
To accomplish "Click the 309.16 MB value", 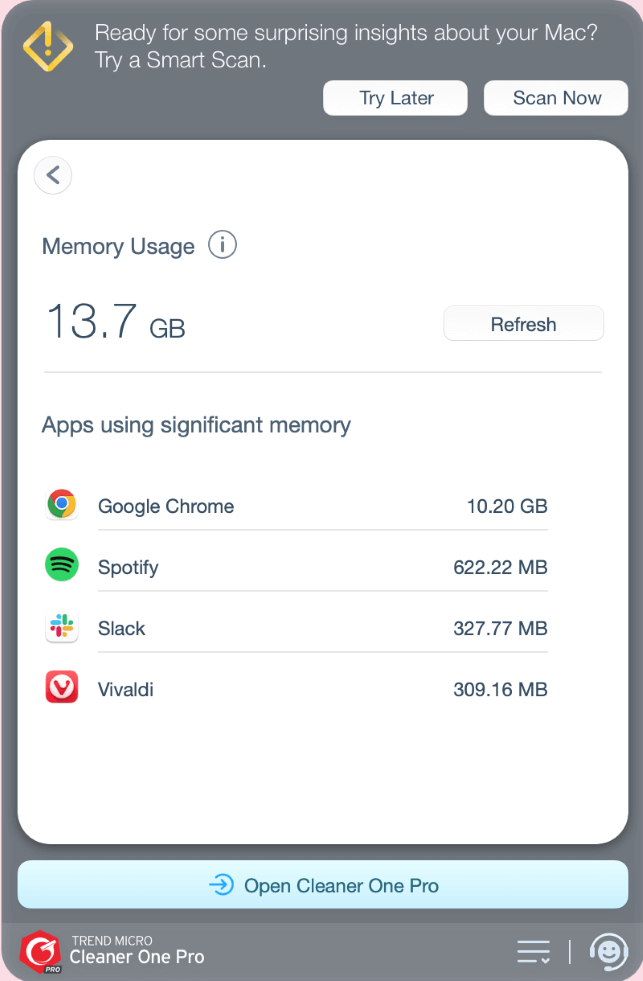I will [500, 689].
